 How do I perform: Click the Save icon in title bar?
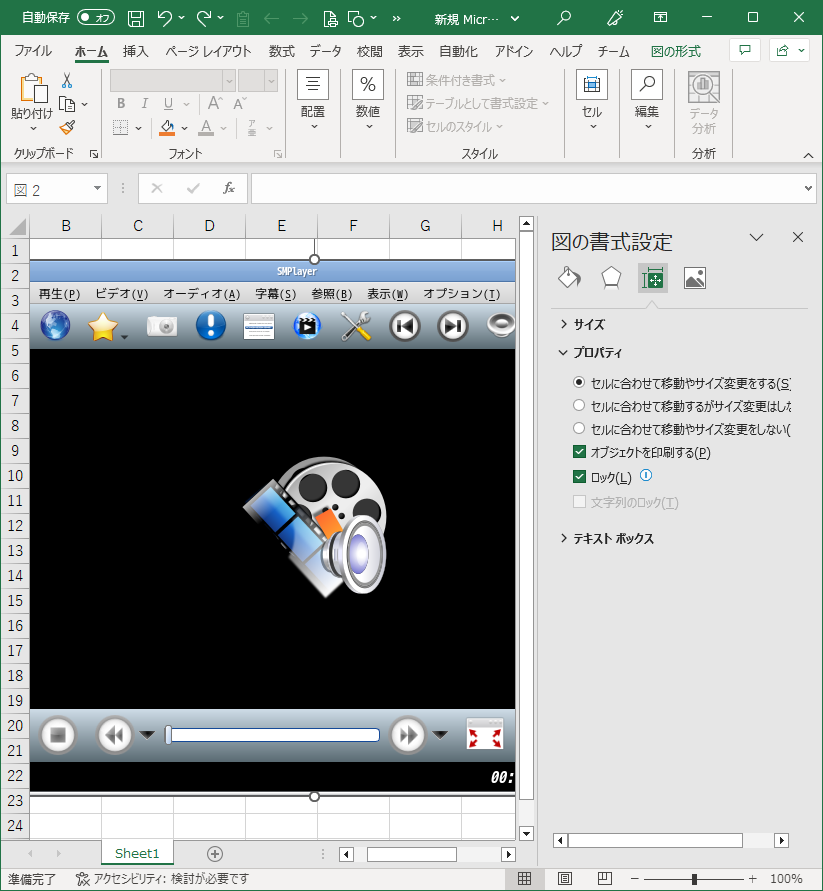[136, 19]
